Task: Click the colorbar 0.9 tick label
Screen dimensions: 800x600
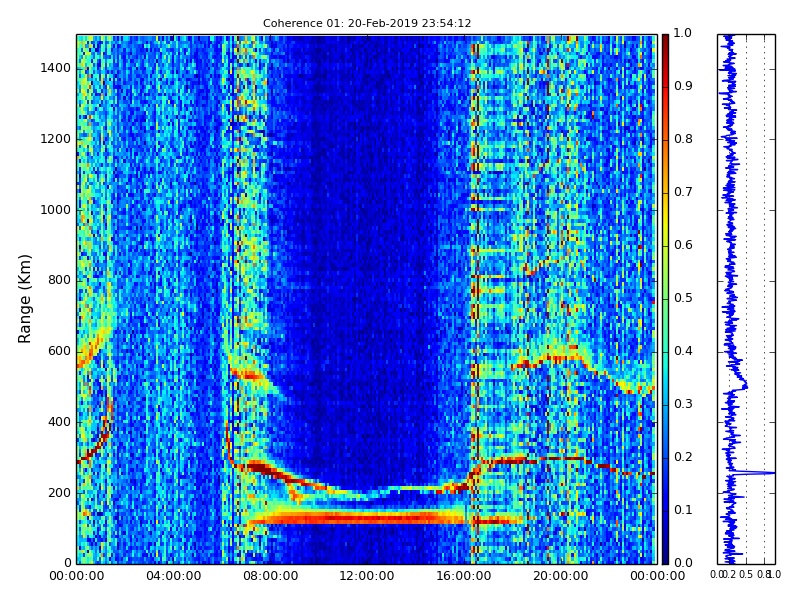Action: (x=683, y=86)
